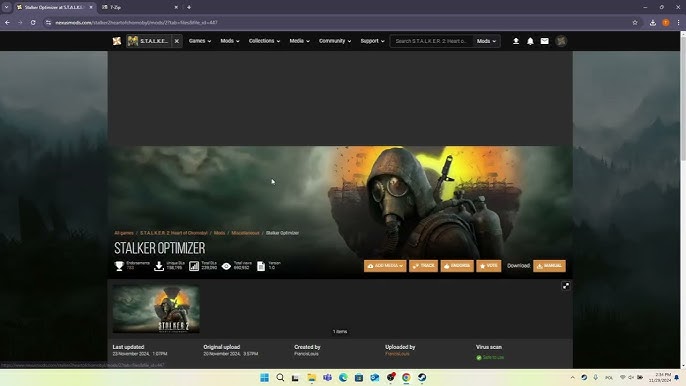
Task: Reload the current page
Action: (x=33, y=22)
